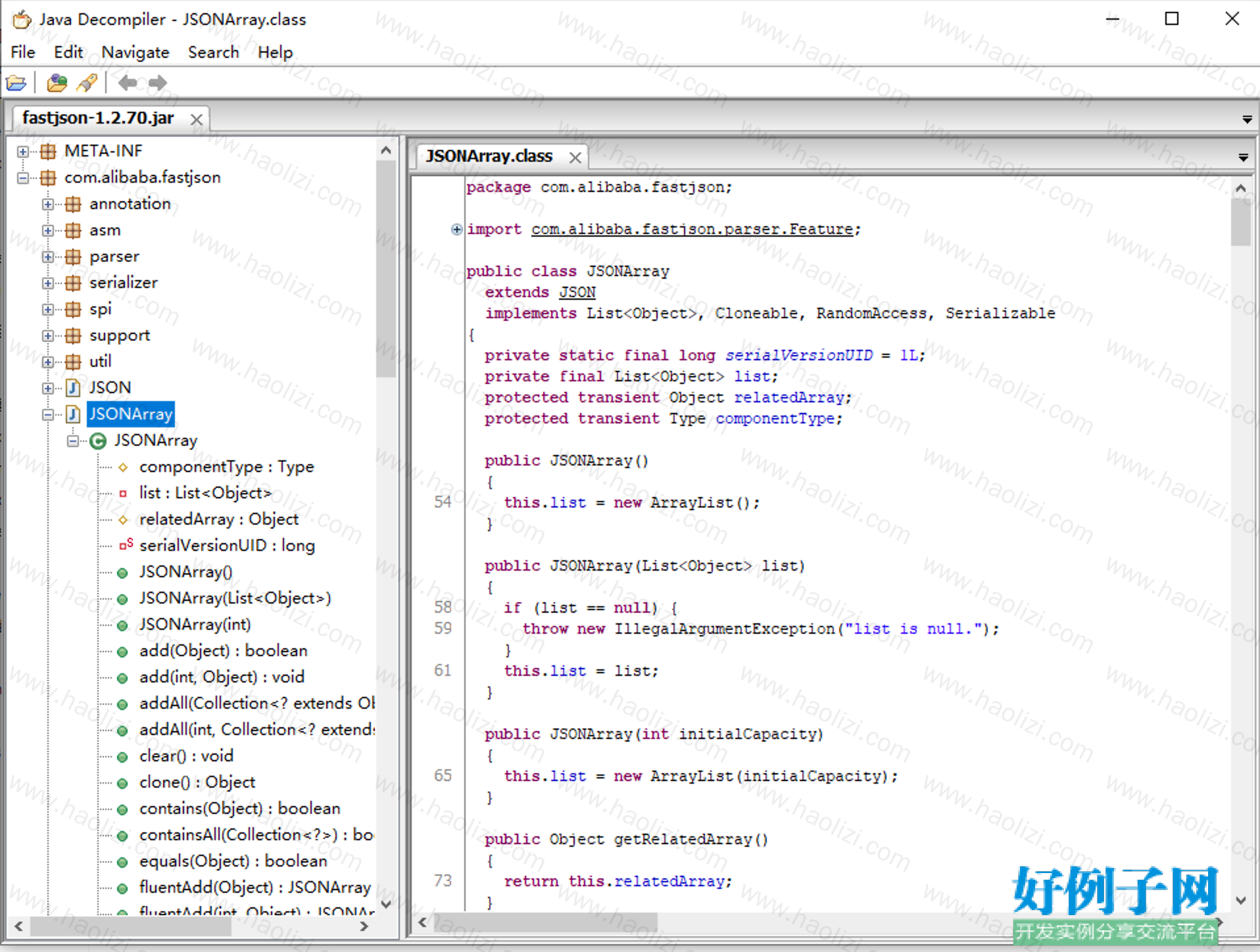1260x952 pixels.
Task: Click the support package icon
Action: (73, 335)
